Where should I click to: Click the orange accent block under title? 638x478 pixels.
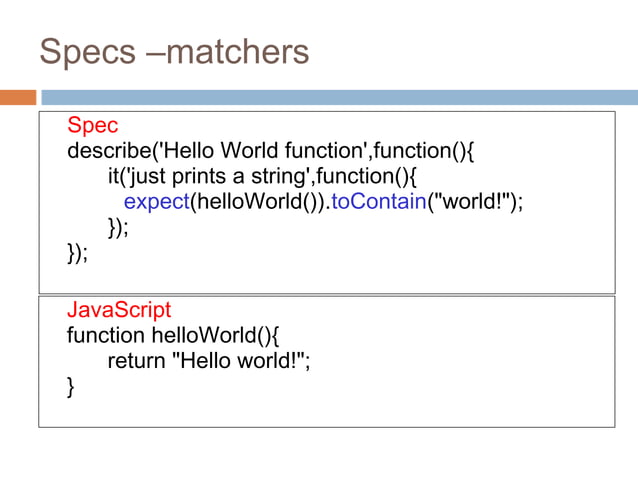pos(18,98)
